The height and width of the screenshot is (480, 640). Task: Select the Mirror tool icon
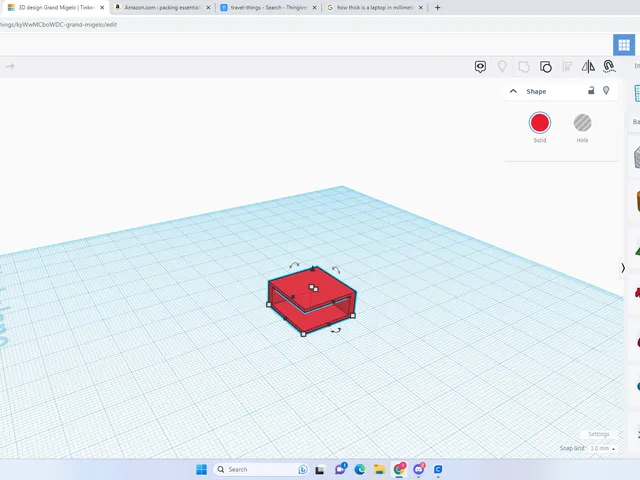tap(588, 67)
